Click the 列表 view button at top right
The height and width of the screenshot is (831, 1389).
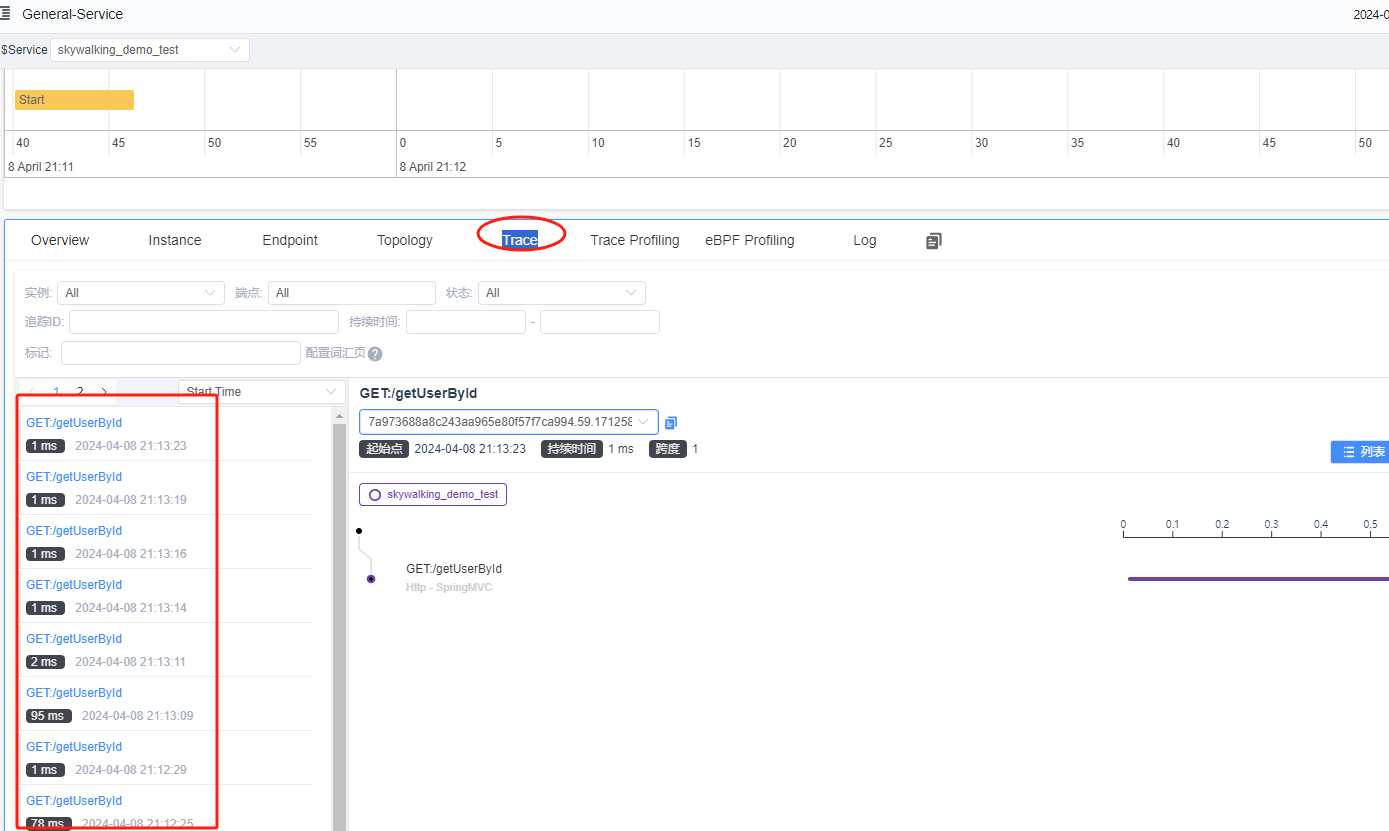1362,451
